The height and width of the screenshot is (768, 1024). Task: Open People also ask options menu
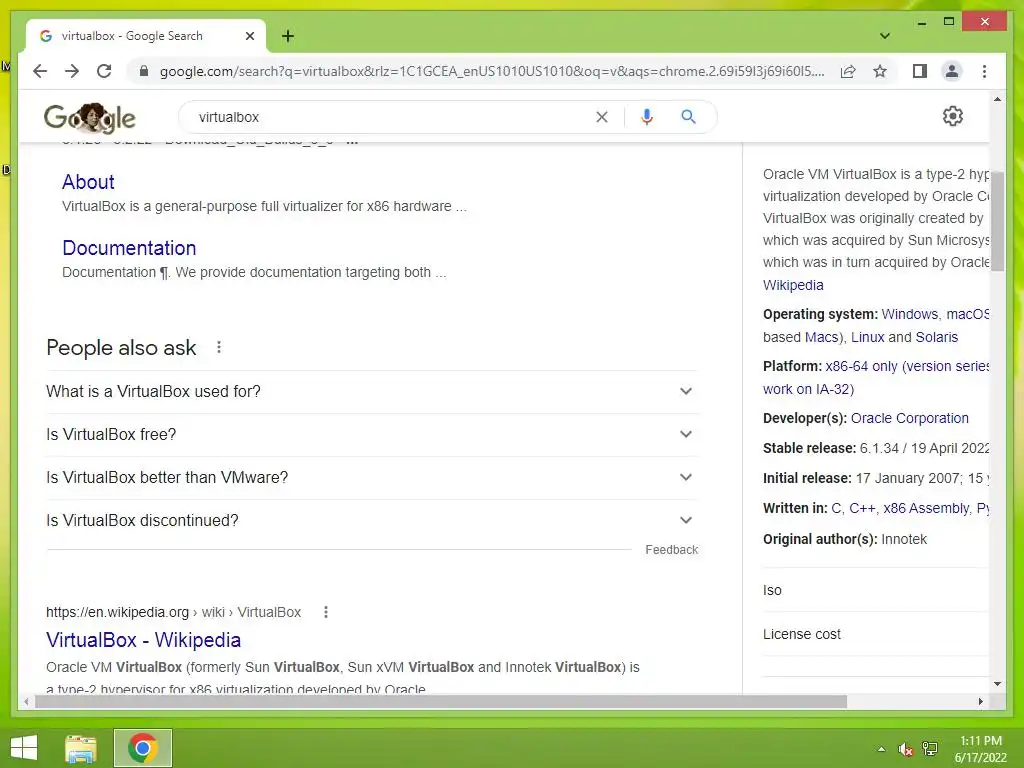[219, 347]
